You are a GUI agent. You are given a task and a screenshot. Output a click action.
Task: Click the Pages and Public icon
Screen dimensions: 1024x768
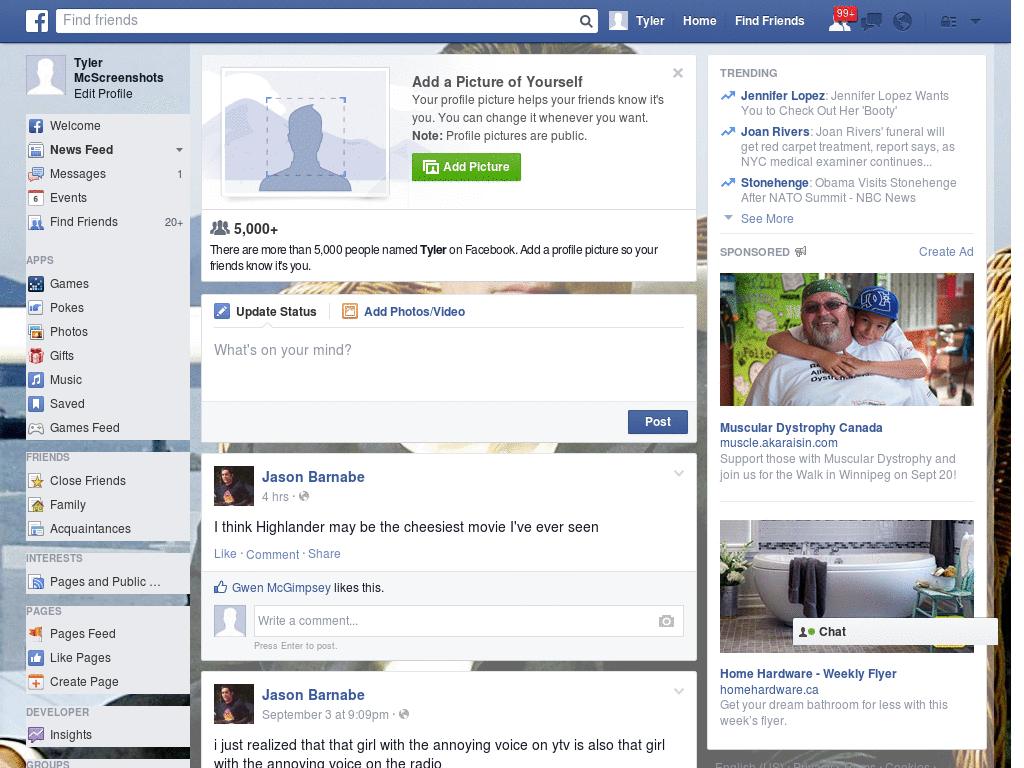coord(36,582)
